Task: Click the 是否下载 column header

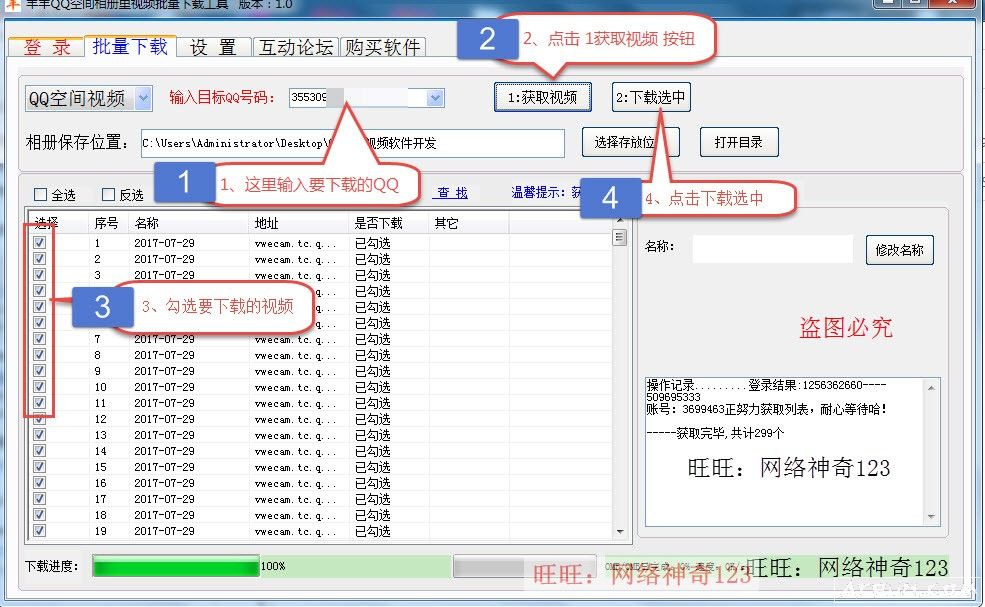Action: click(x=378, y=223)
